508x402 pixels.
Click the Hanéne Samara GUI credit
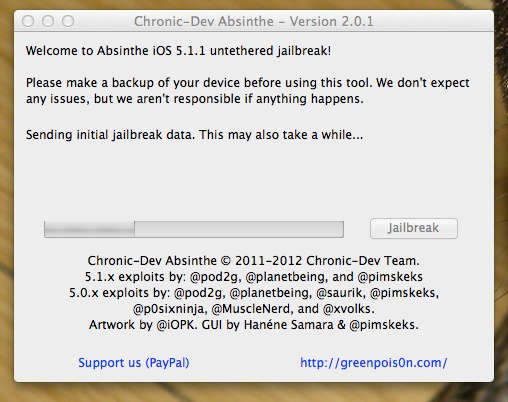coord(288,325)
